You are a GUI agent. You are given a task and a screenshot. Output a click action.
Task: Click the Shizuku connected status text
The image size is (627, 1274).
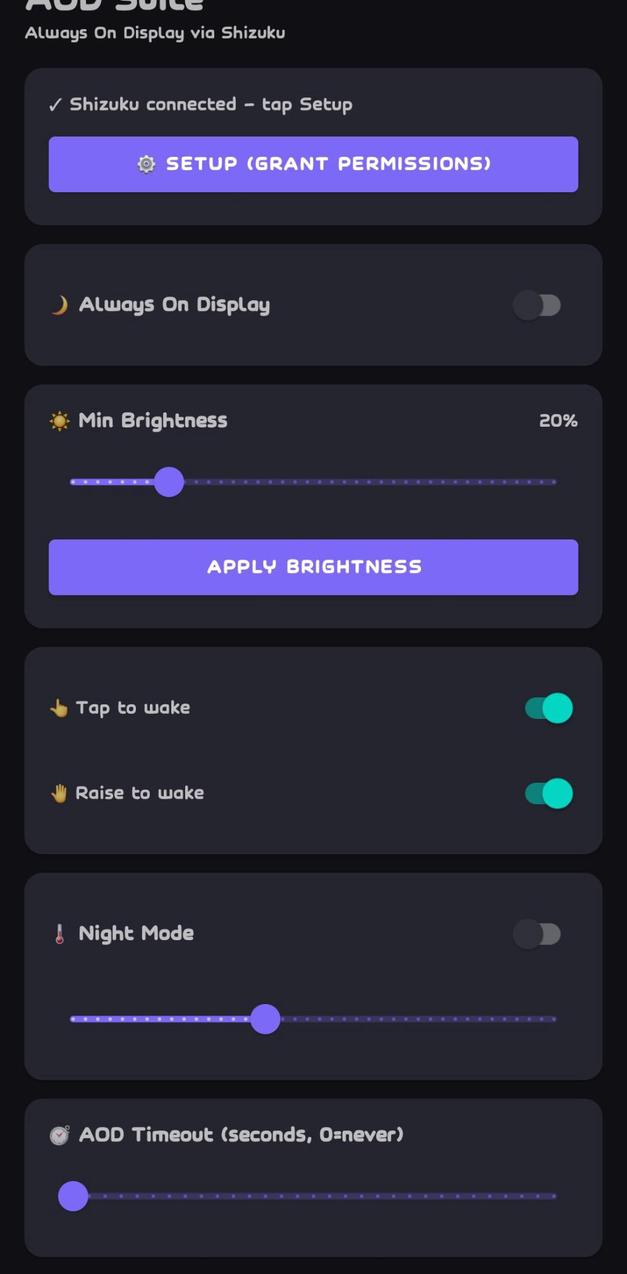(200, 104)
